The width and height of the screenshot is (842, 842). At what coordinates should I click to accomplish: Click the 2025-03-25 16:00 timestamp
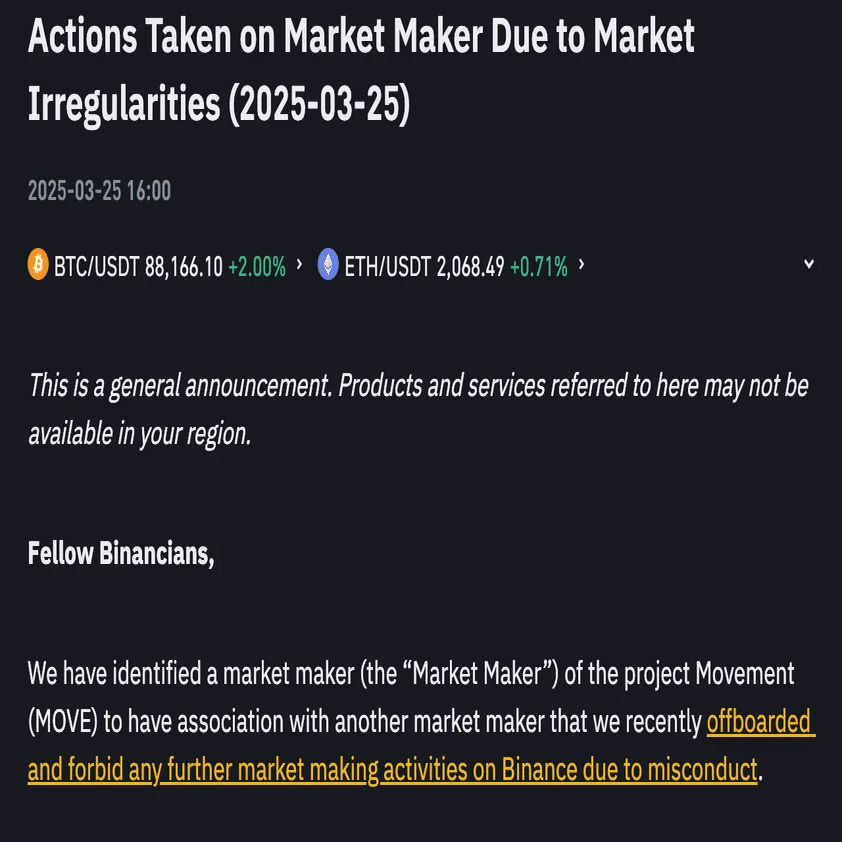pos(100,190)
